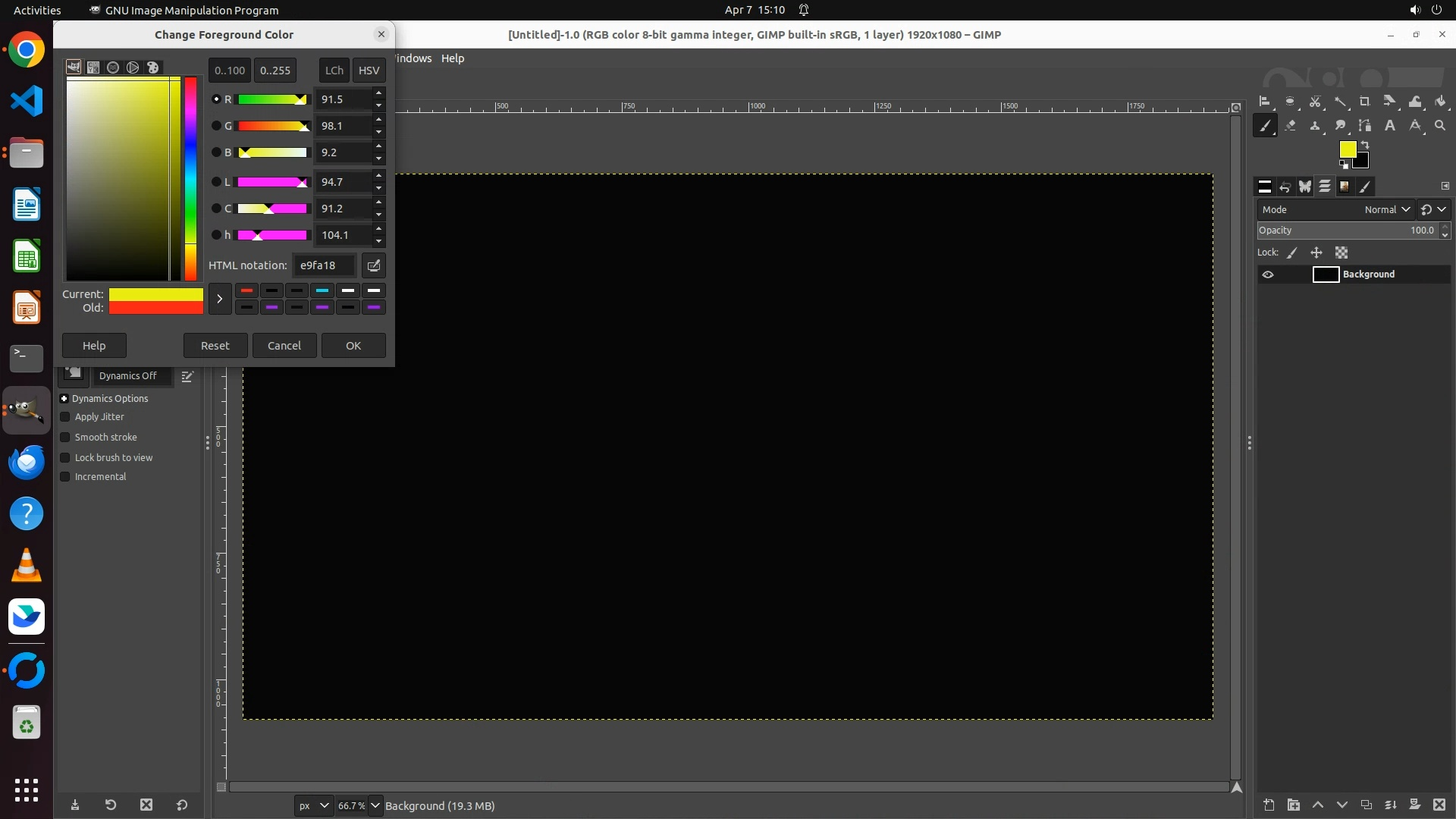
Task: Open the px unit dropdown in status bar
Action: (x=313, y=805)
